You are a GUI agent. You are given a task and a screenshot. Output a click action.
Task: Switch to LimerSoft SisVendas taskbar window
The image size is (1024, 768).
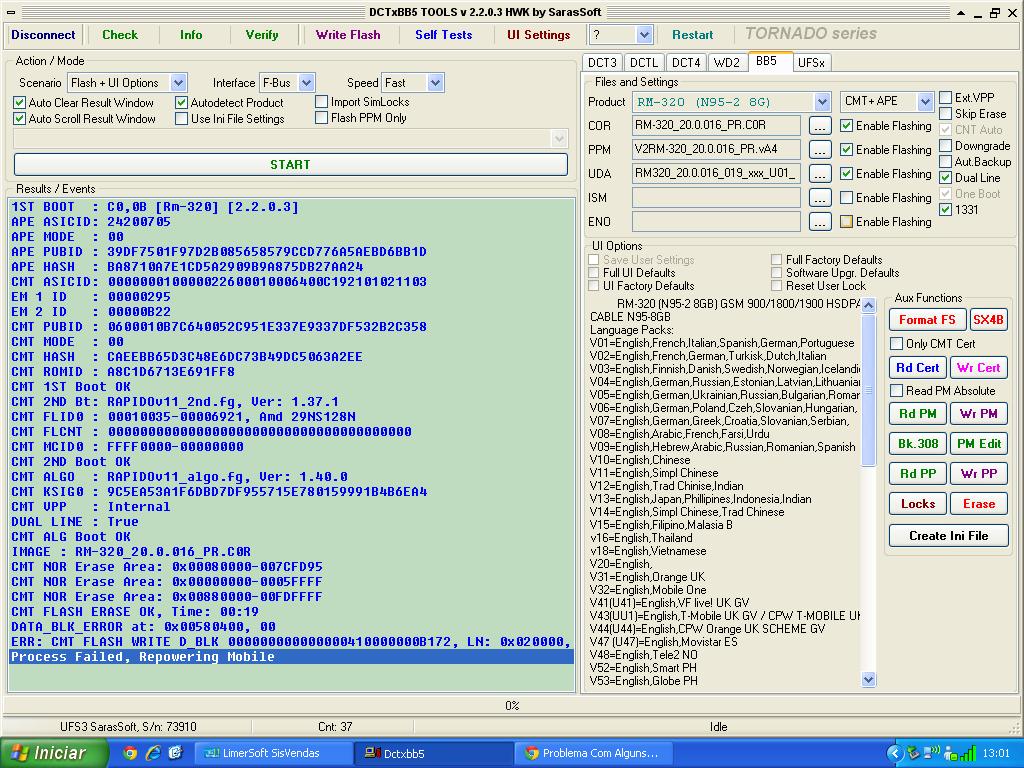(273, 753)
